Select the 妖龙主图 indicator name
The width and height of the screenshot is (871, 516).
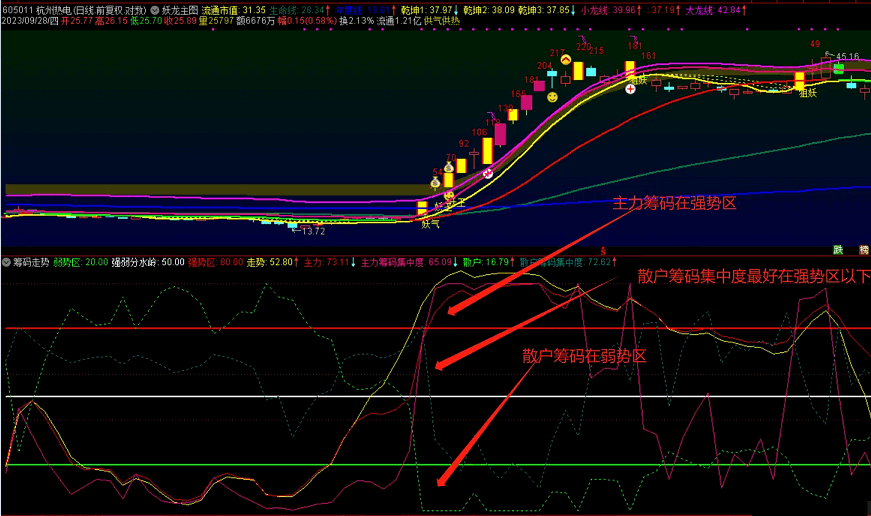[x=180, y=11]
